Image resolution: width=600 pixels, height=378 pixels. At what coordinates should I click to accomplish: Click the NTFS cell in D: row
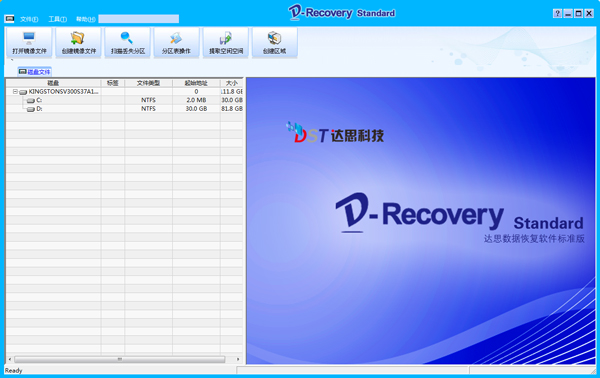tap(148, 109)
